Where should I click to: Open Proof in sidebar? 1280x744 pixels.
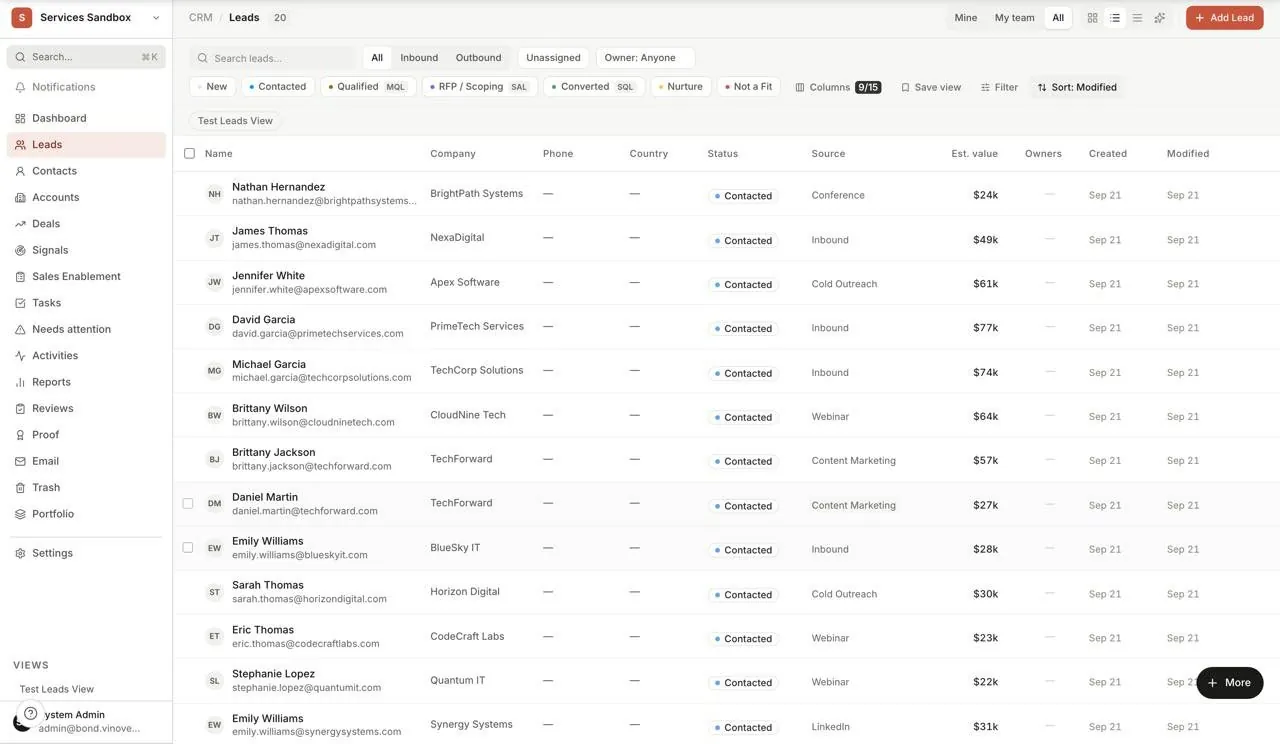click(x=86, y=435)
